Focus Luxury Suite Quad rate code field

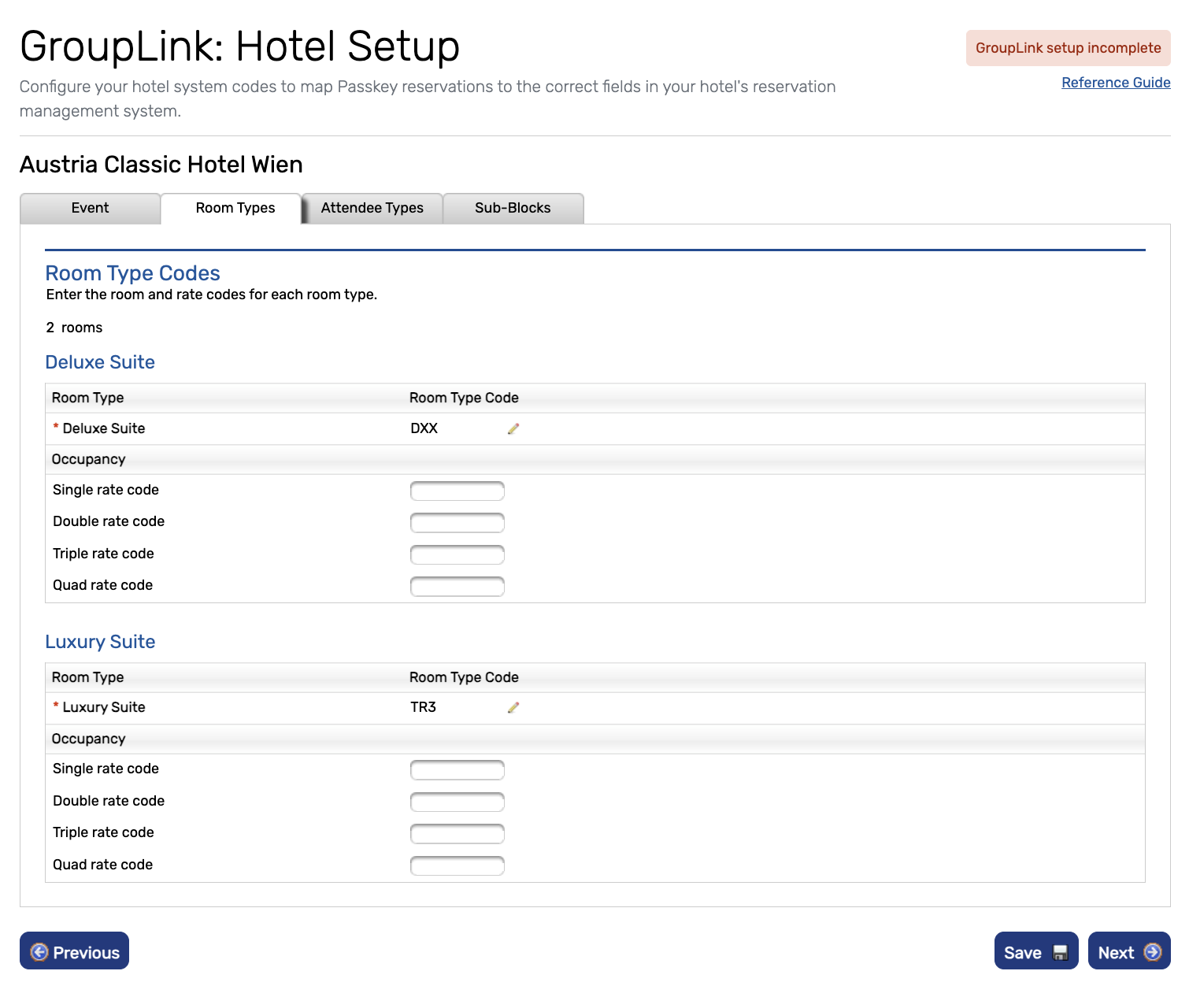coord(457,865)
